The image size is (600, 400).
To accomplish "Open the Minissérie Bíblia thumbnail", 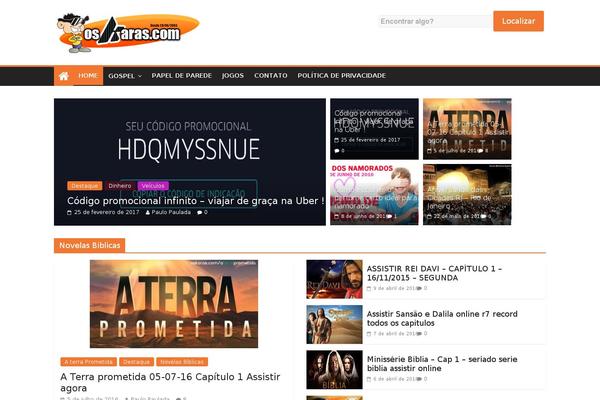I will tap(334, 370).
